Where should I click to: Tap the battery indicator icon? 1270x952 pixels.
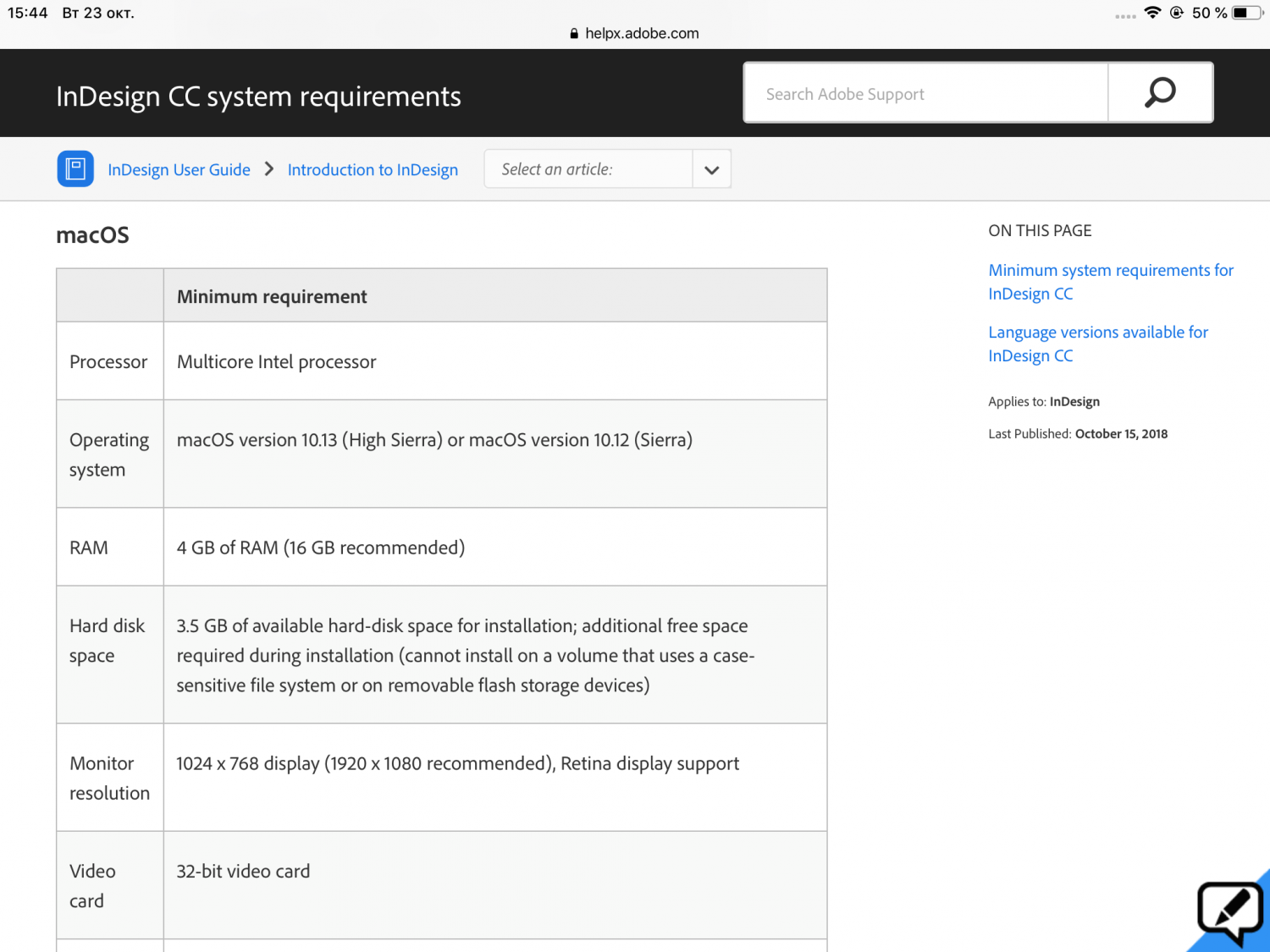(1247, 13)
